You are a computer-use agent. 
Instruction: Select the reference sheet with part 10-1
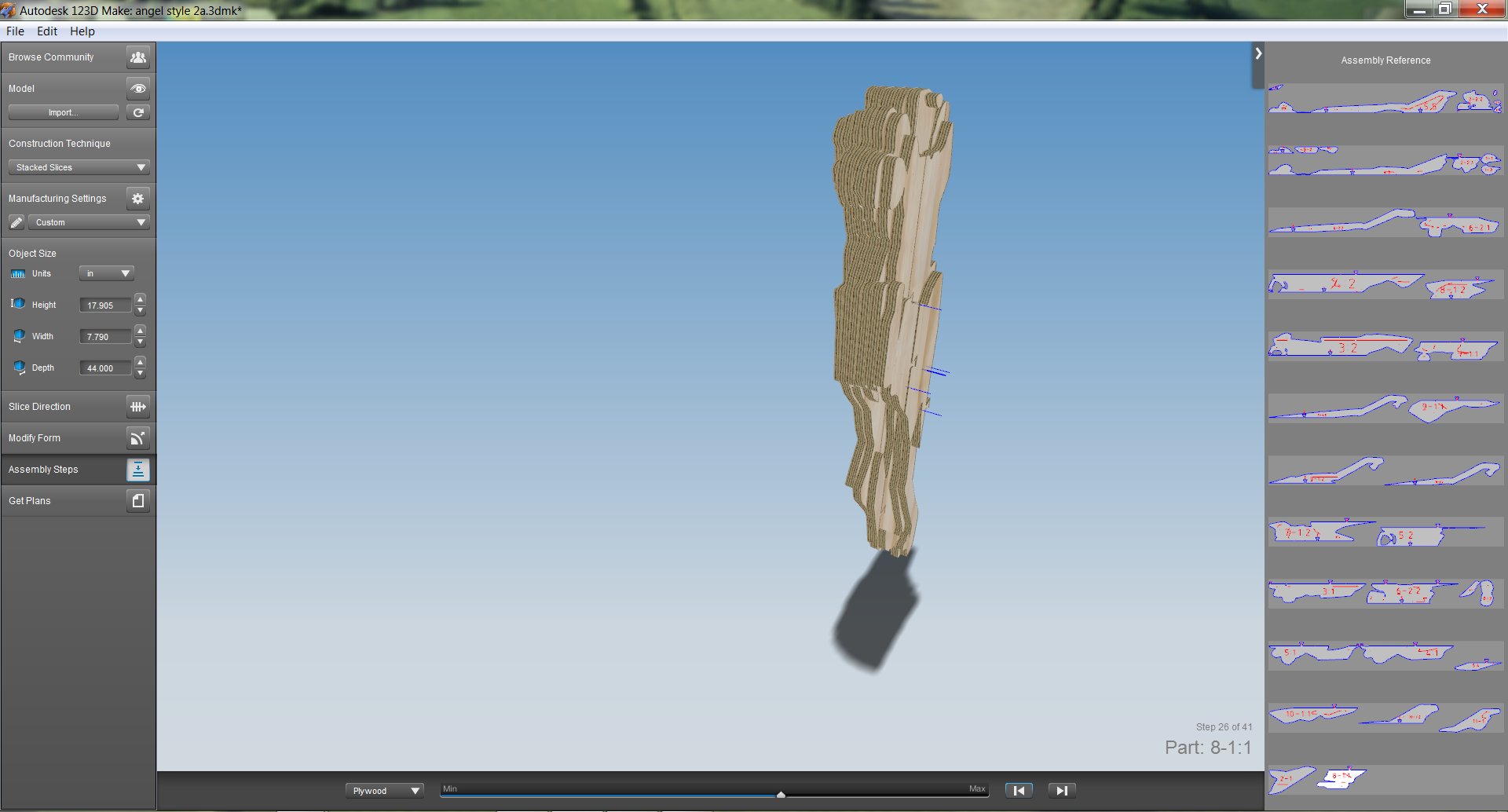coord(1385,718)
